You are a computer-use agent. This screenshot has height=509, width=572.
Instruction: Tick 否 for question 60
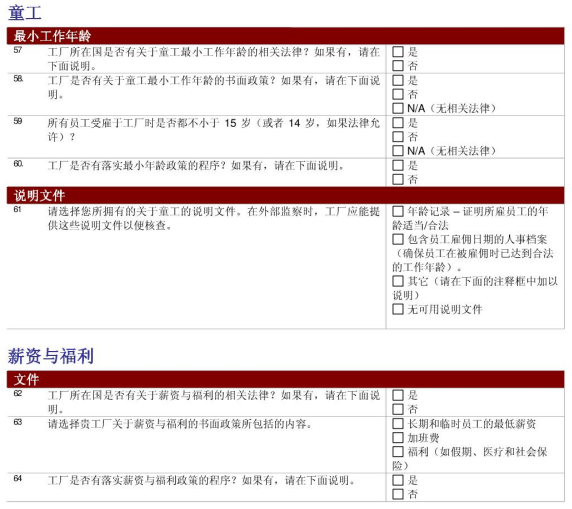[x=398, y=180]
